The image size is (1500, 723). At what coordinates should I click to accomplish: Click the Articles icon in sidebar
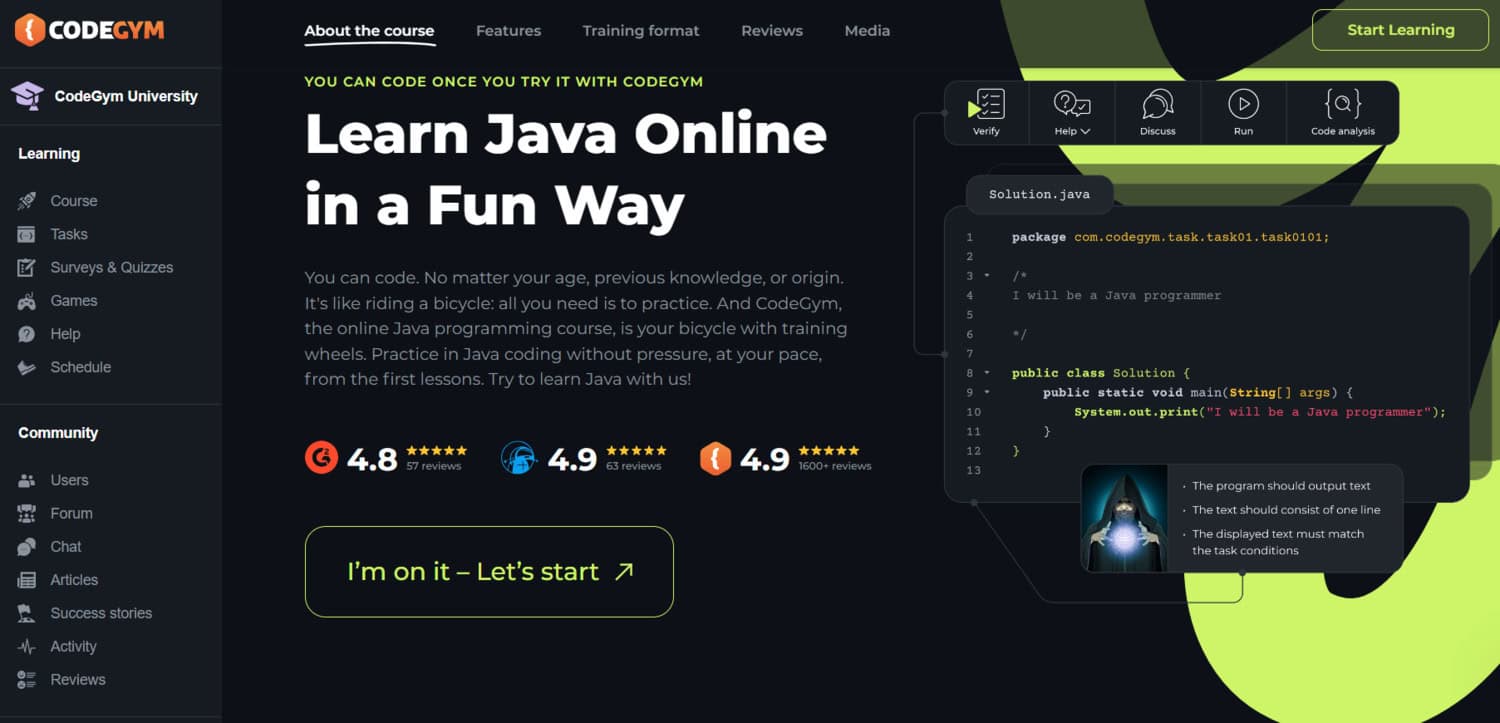pos(27,580)
